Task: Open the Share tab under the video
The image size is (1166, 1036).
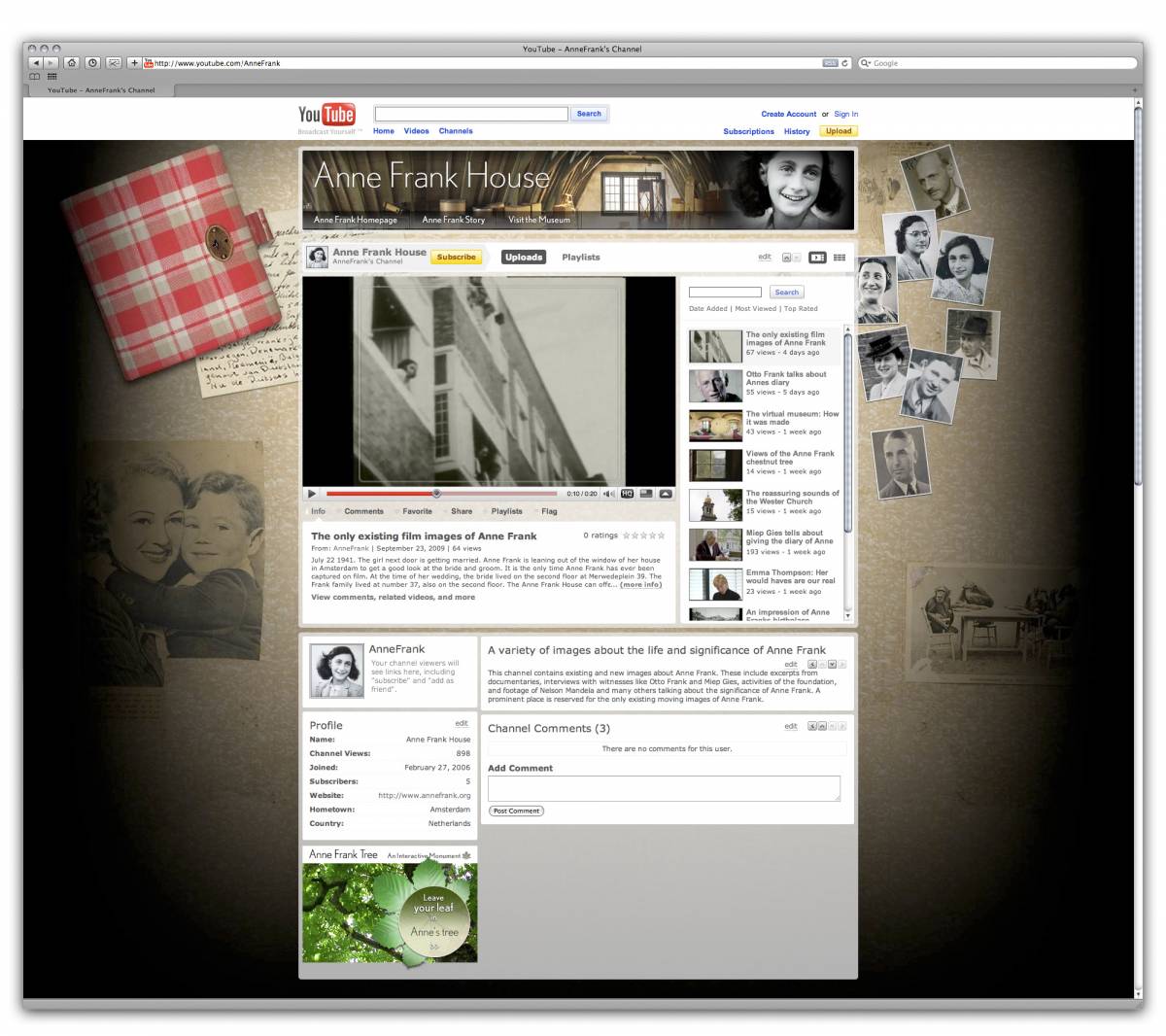Action: (x=462, y=511)
